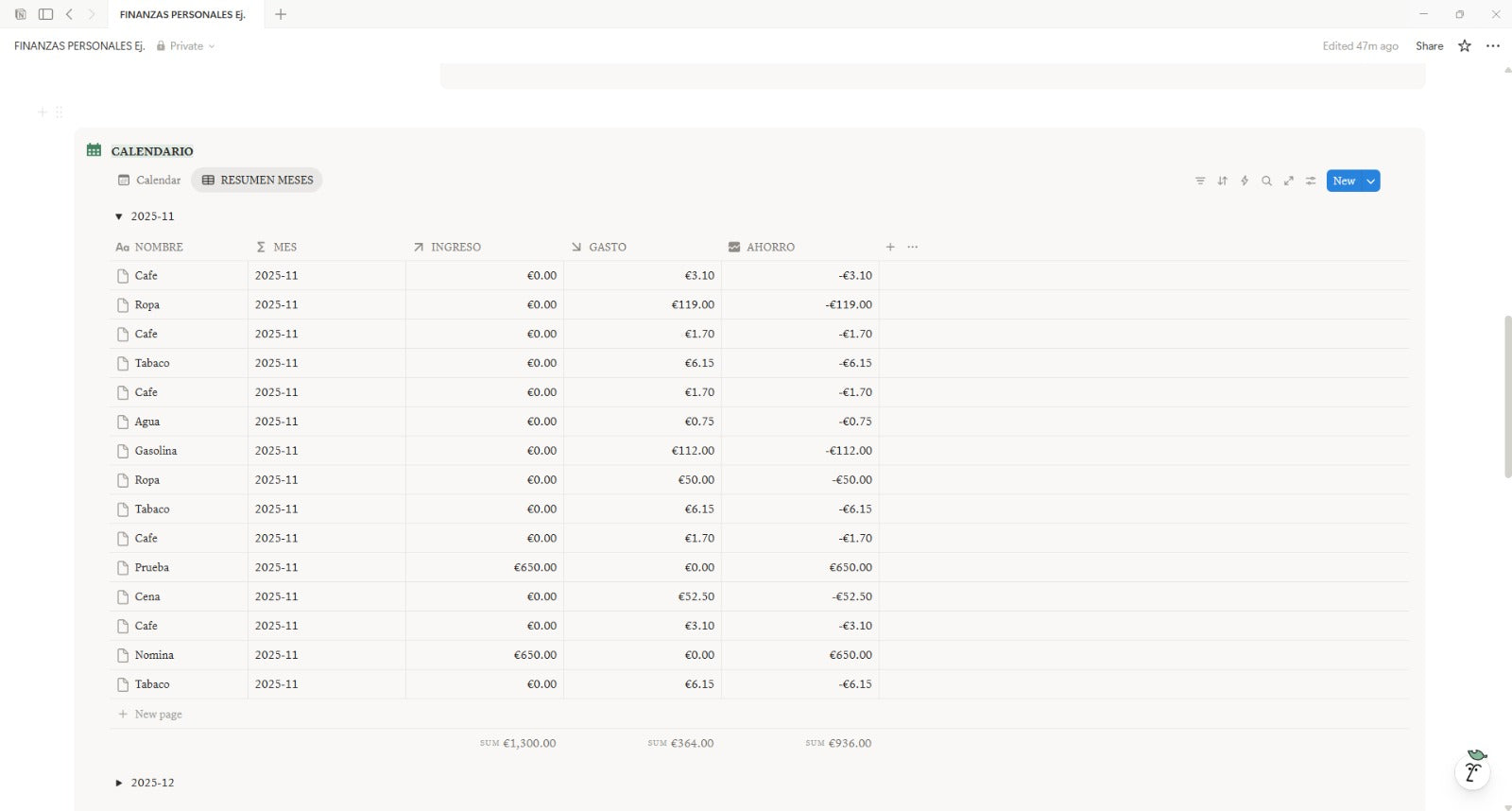Click the AHORRO sum €936.00
The width and height of the screenshot is (1512, 811).
tap(838, 743)
